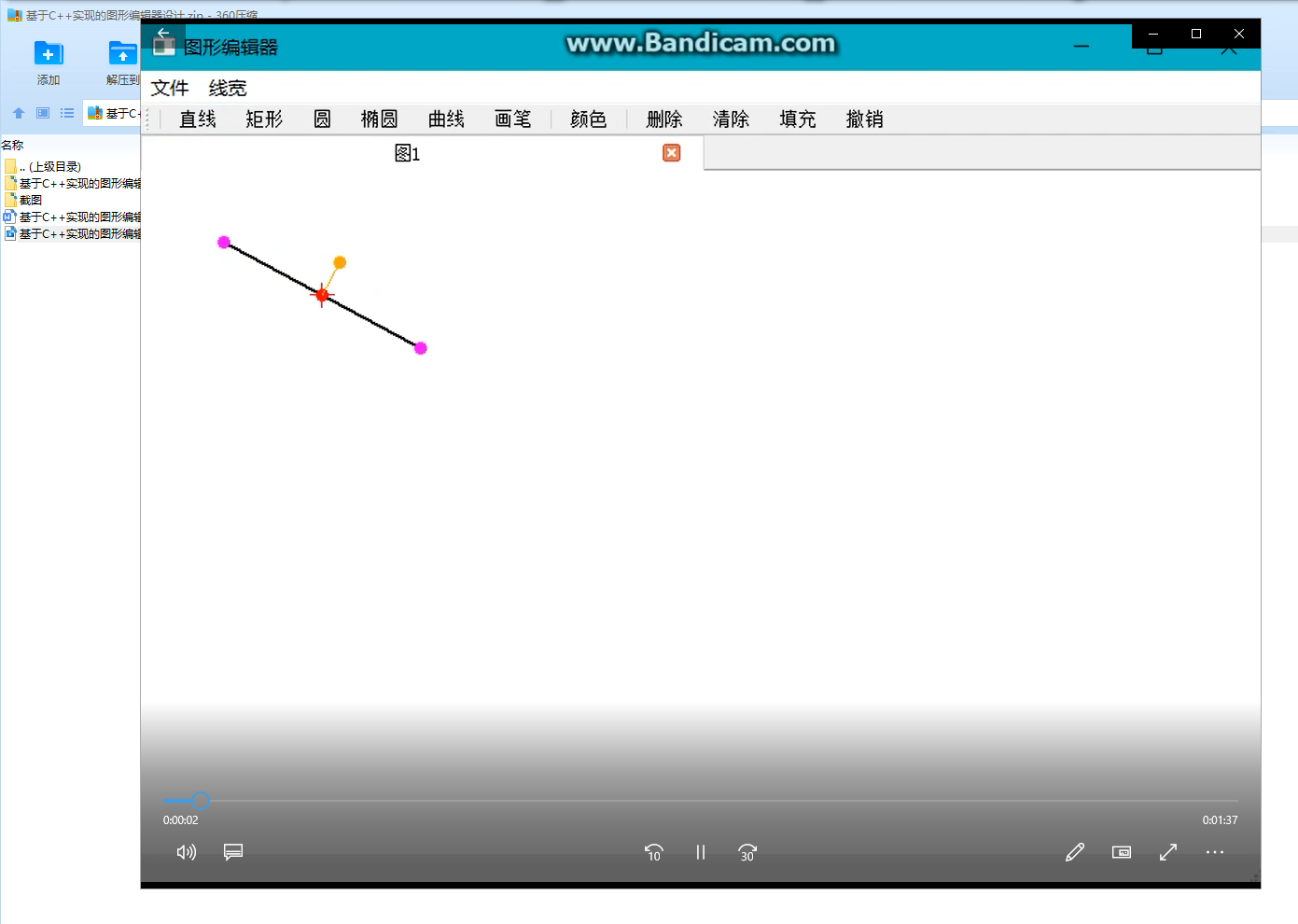Skip forward 30 seconds
This screenshot has width=1298, height=924.
click(747, 852)
